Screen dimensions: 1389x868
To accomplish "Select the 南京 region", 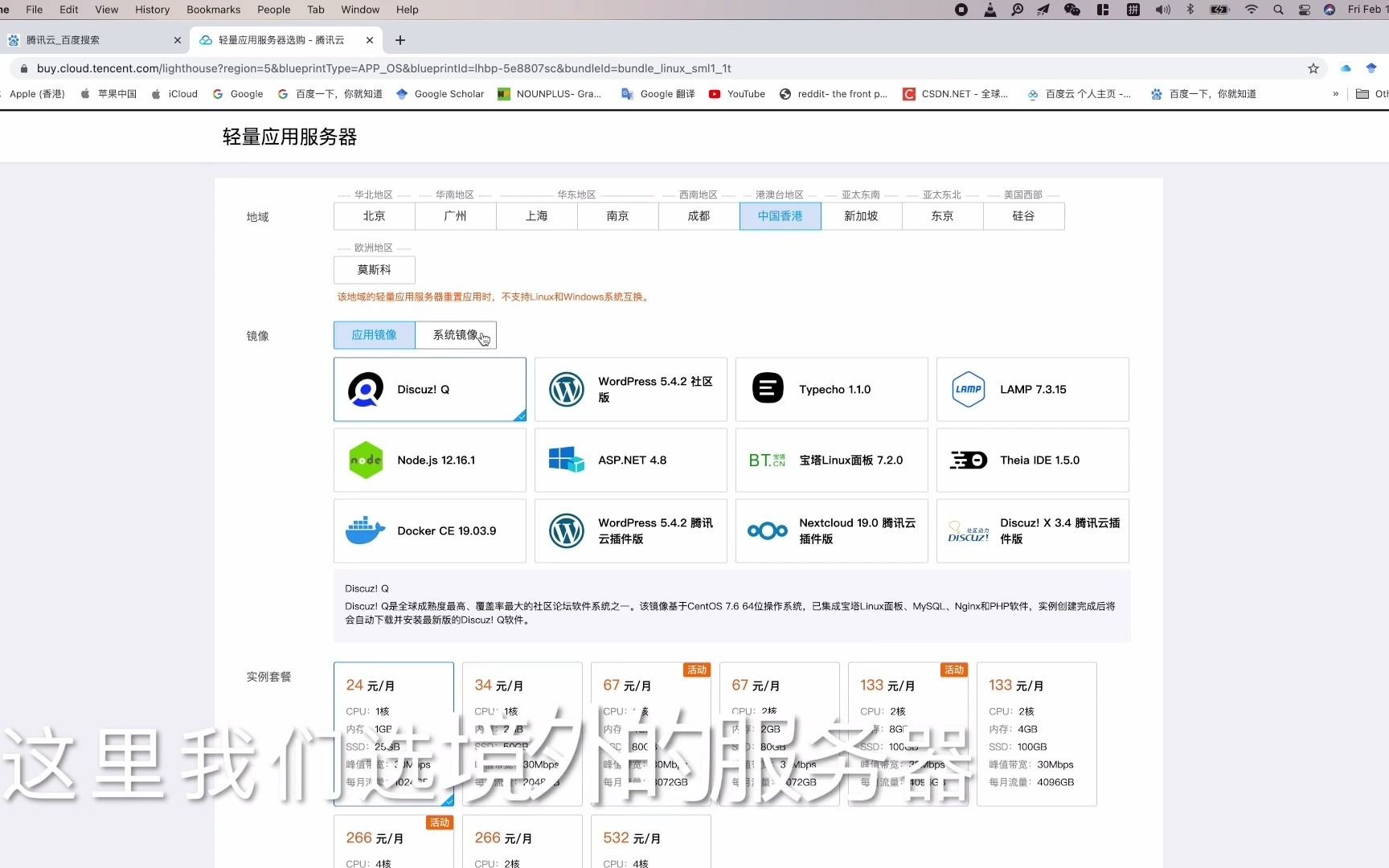I will click(x=617, y=216).
